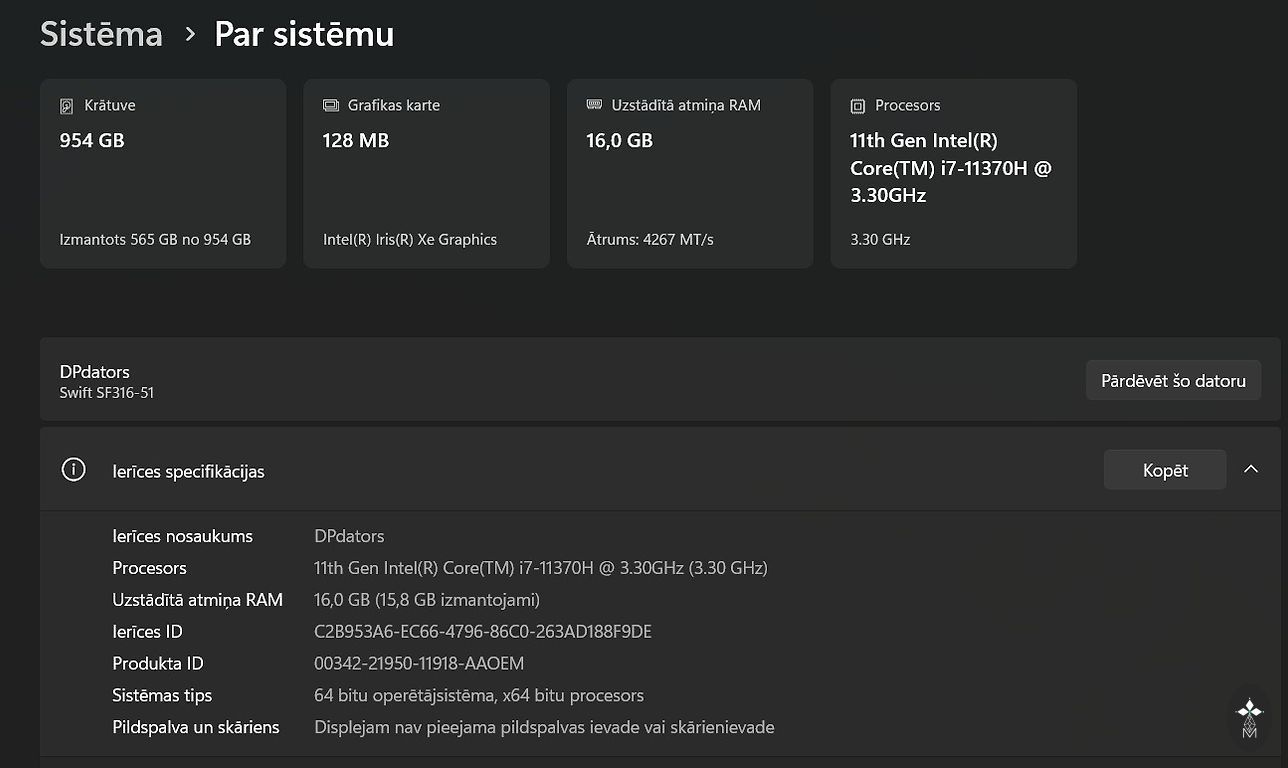Viewport: 1288px width, 768px height.
Task: Open the Uzstādītā atmiņa RAM card
Action: (x=690, y=174)
